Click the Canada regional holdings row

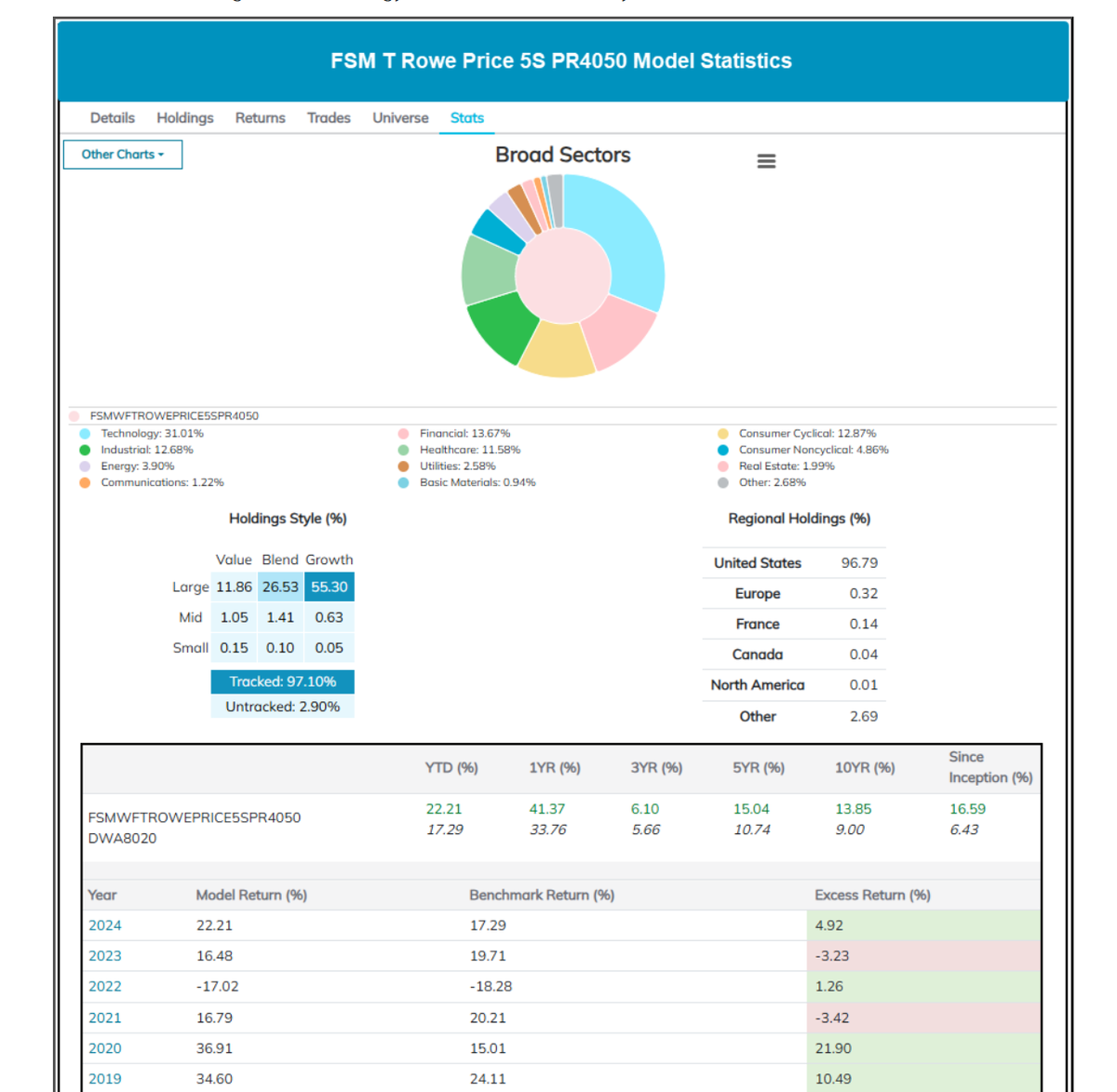click(794, 654)
